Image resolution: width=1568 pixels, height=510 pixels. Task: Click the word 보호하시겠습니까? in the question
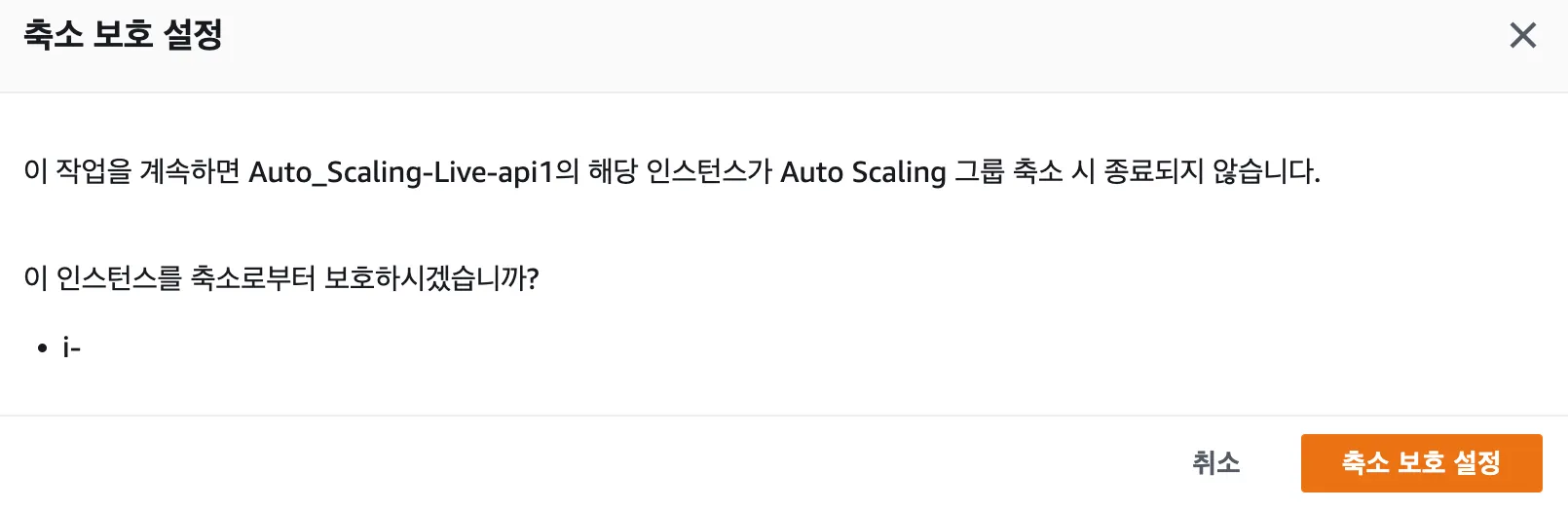coord(430,278)
